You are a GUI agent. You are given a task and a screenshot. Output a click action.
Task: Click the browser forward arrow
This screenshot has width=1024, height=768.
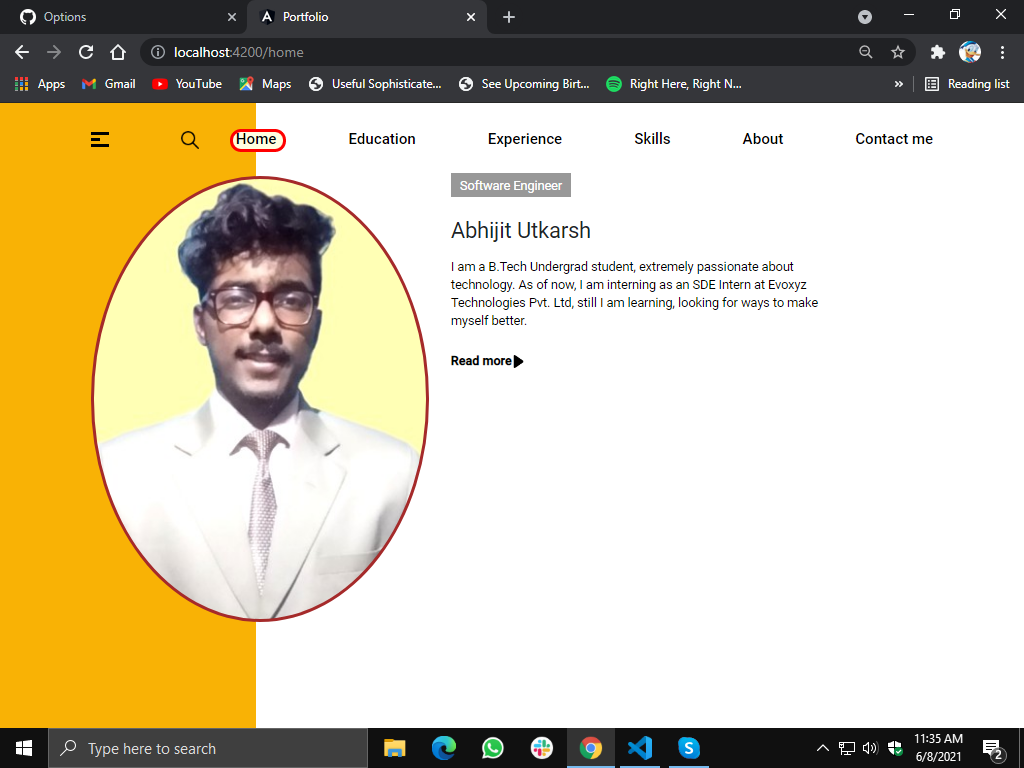pyautogui.click(x=54, y=52)
